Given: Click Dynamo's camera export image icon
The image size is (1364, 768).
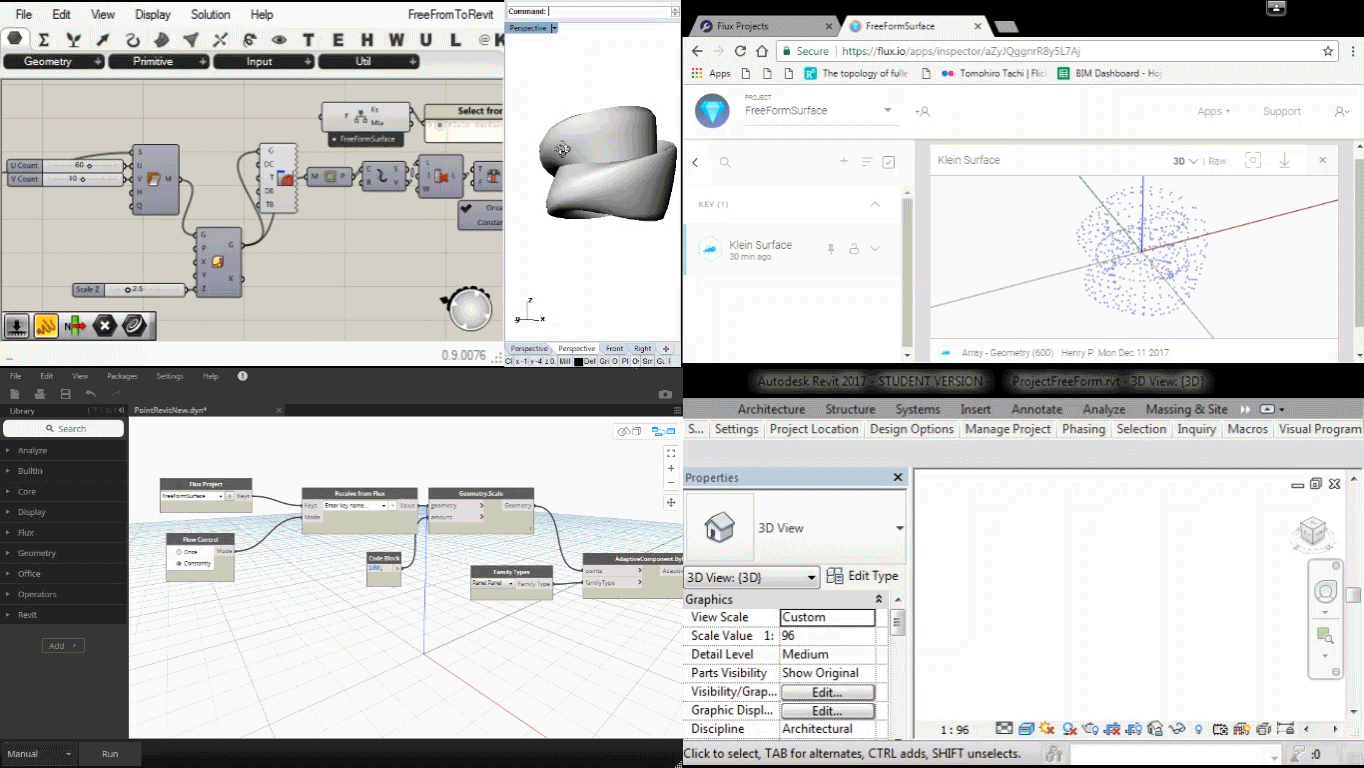Looking at the screenshot, I should (x=665, y=394).
